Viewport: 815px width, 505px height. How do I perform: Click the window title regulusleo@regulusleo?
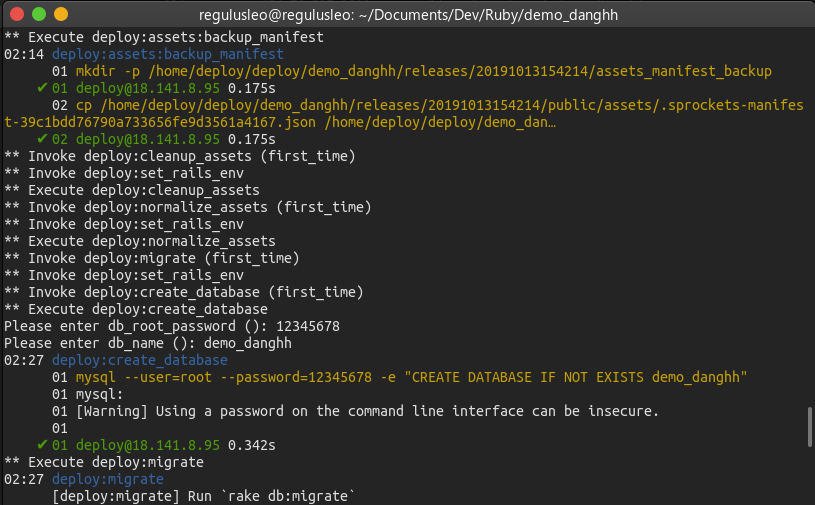click(409, 15)
